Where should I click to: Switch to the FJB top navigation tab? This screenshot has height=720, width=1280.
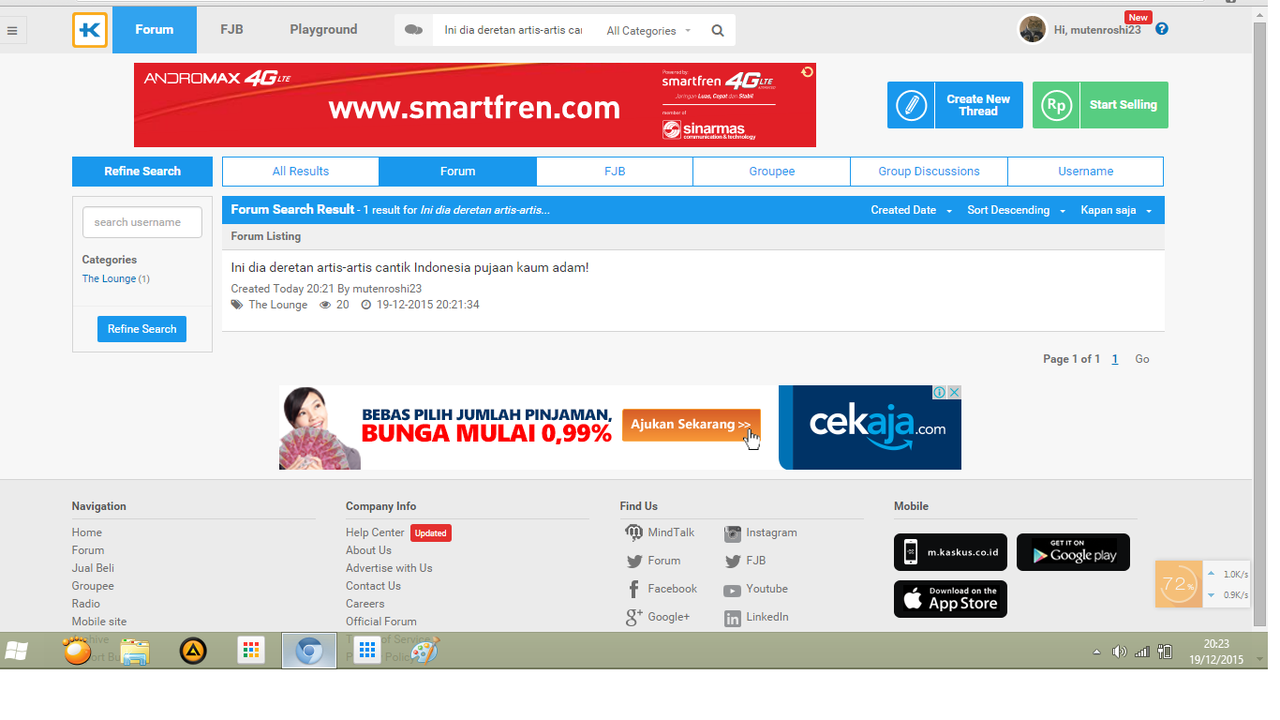[232, 30]
